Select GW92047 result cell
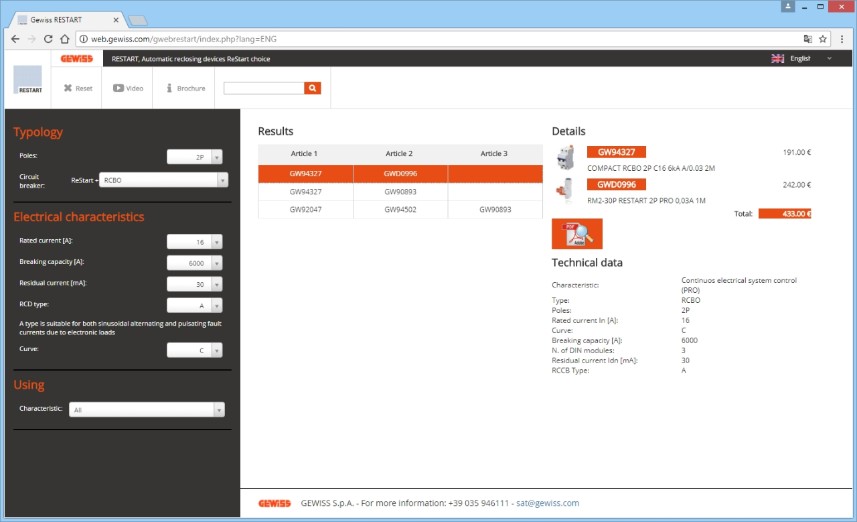The image size is (857, 522). pyautogui.click(x=306, y=209)
